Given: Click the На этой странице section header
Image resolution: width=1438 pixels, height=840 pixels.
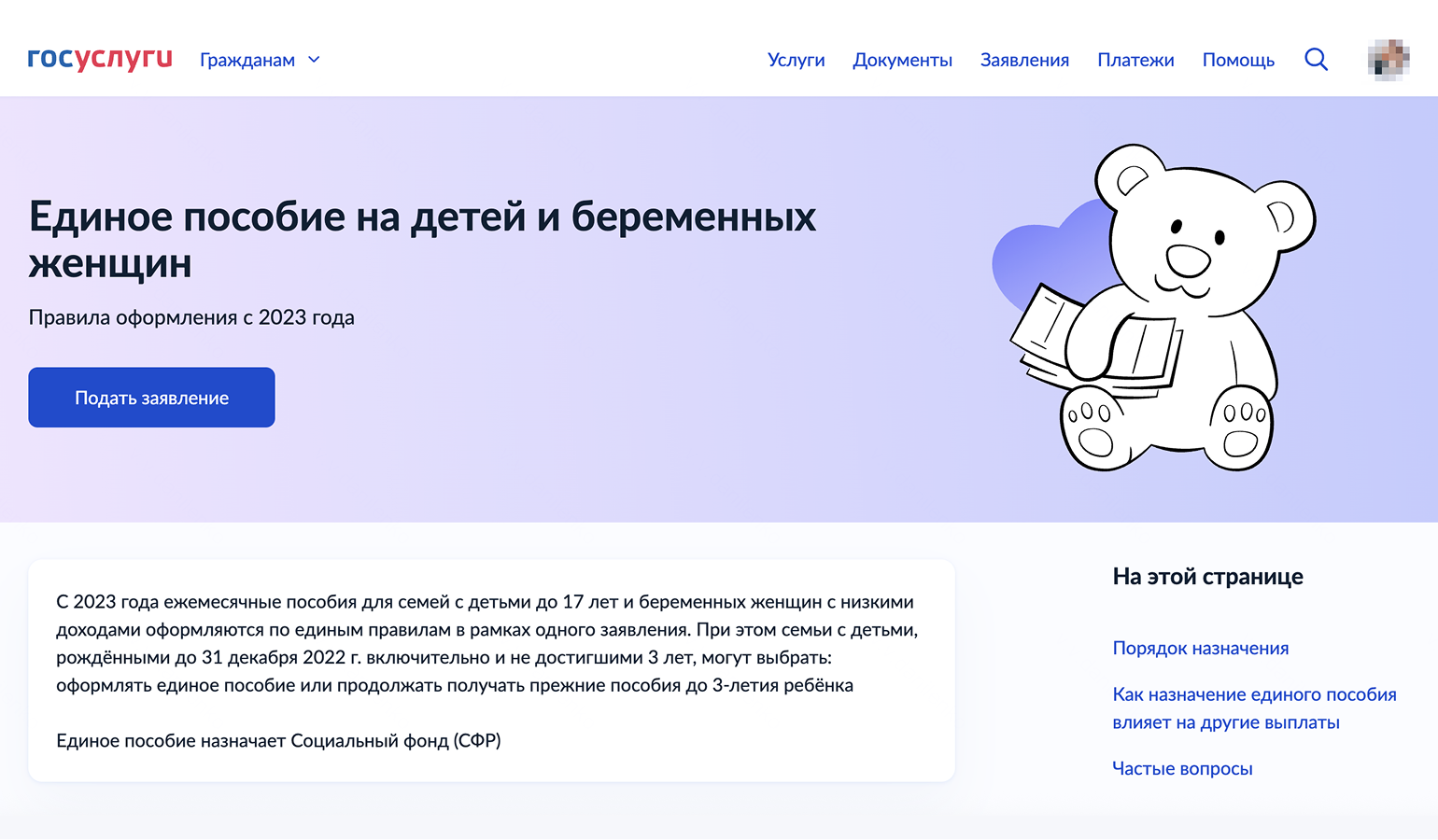Looking at the screenshot, I should pos(1206,576).
